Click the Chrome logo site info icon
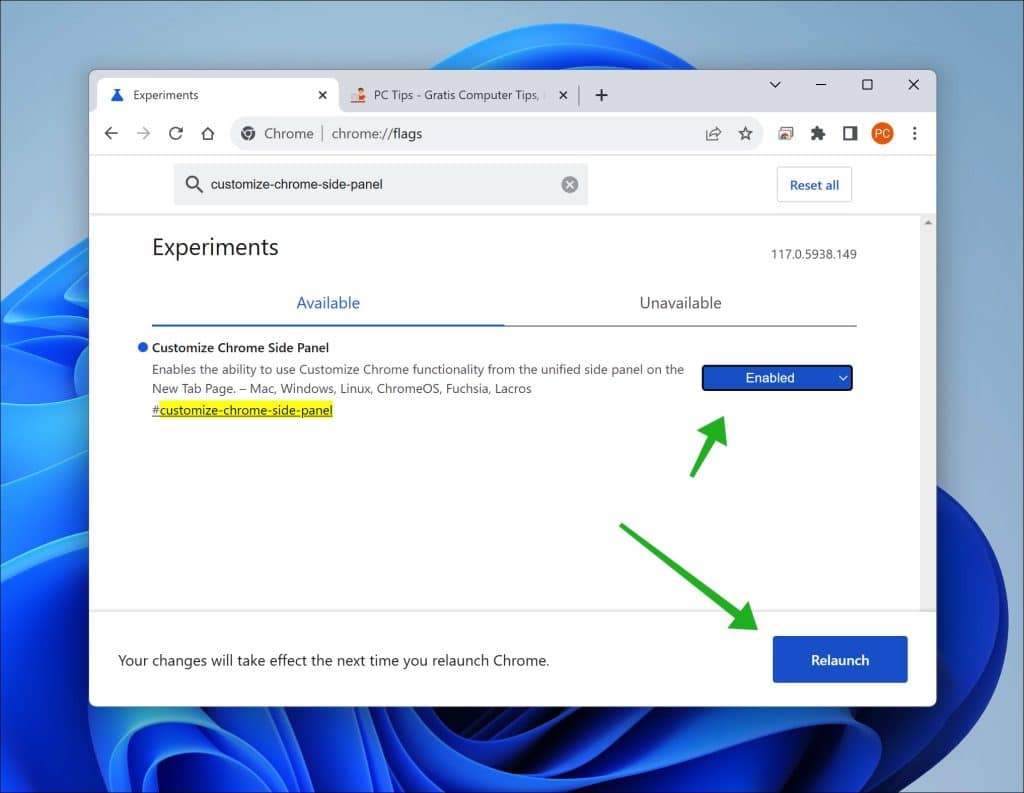 tap(248, 133)
